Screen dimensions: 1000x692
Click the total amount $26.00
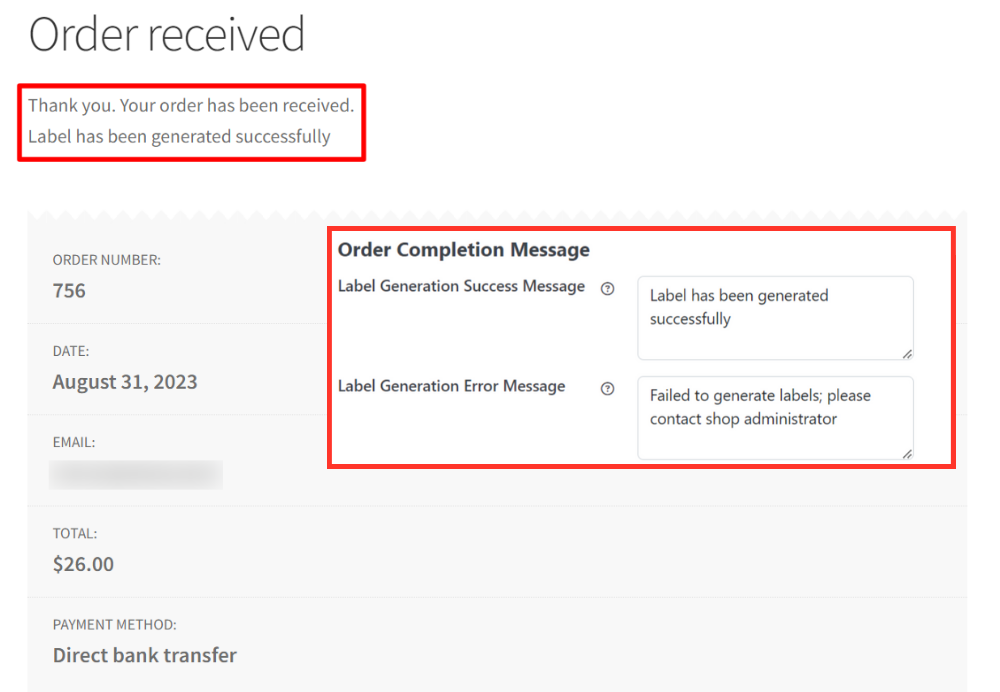[83, 564]
